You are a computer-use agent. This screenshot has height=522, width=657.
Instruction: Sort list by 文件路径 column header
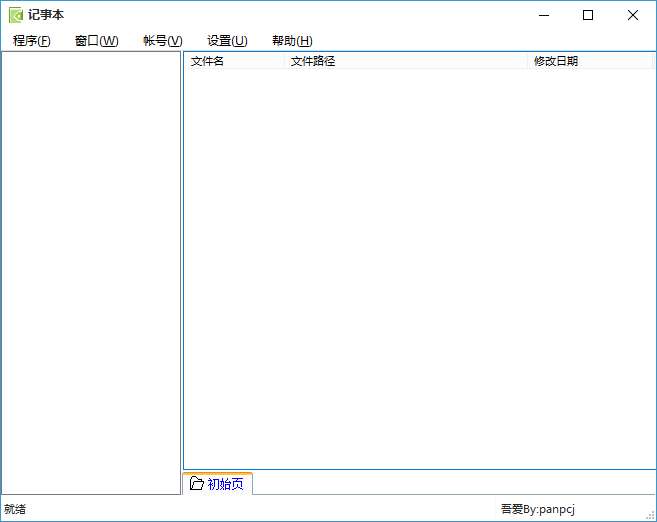coord(406,61)
